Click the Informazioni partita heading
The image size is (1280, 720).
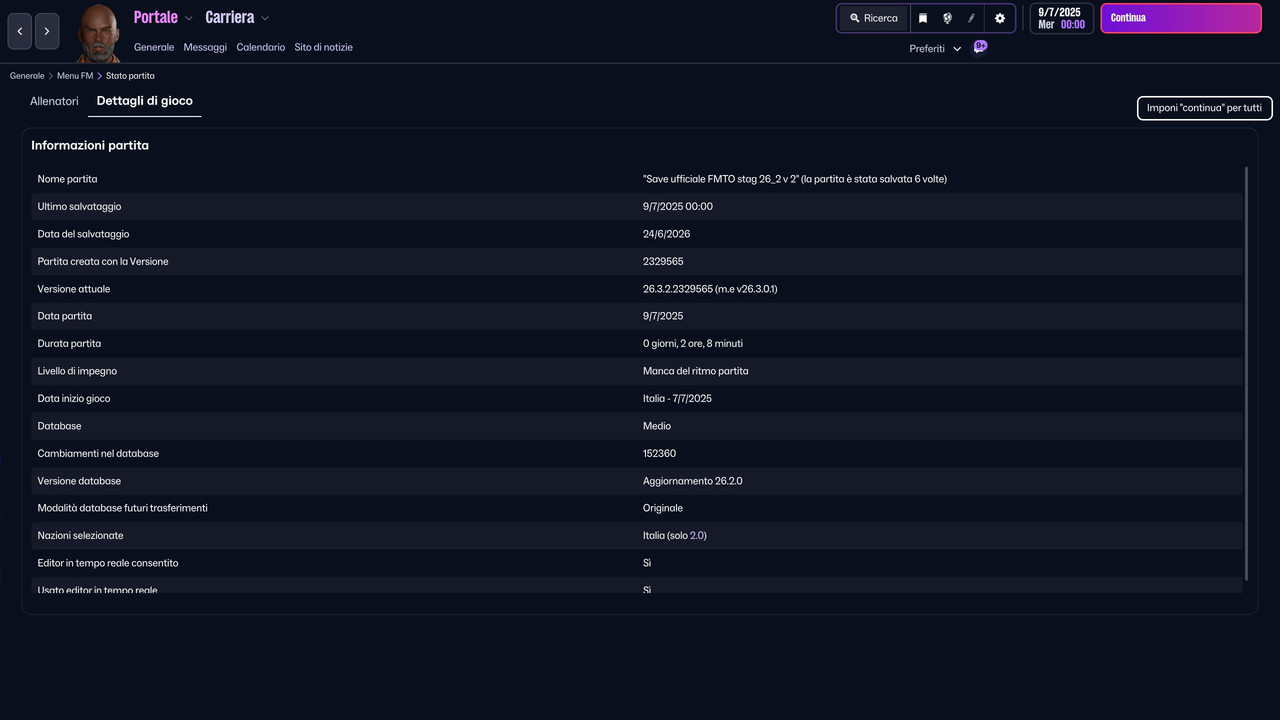pos(90,146)
